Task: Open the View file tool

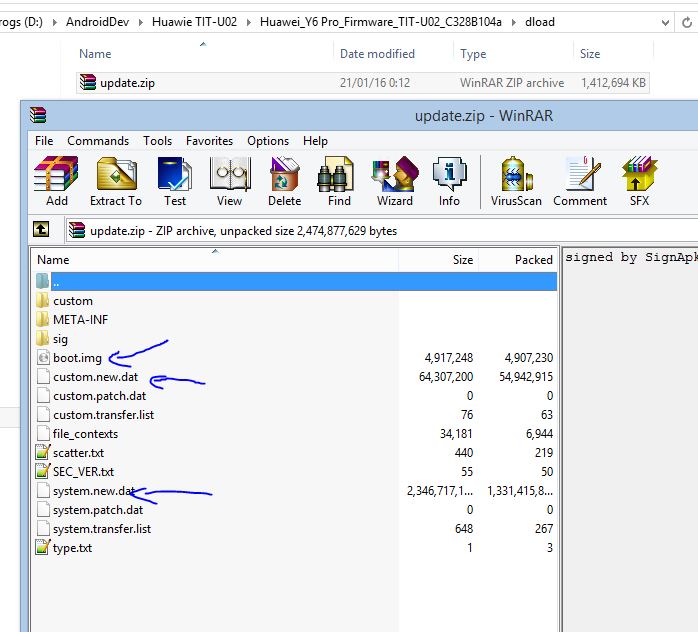Action: 229,181
